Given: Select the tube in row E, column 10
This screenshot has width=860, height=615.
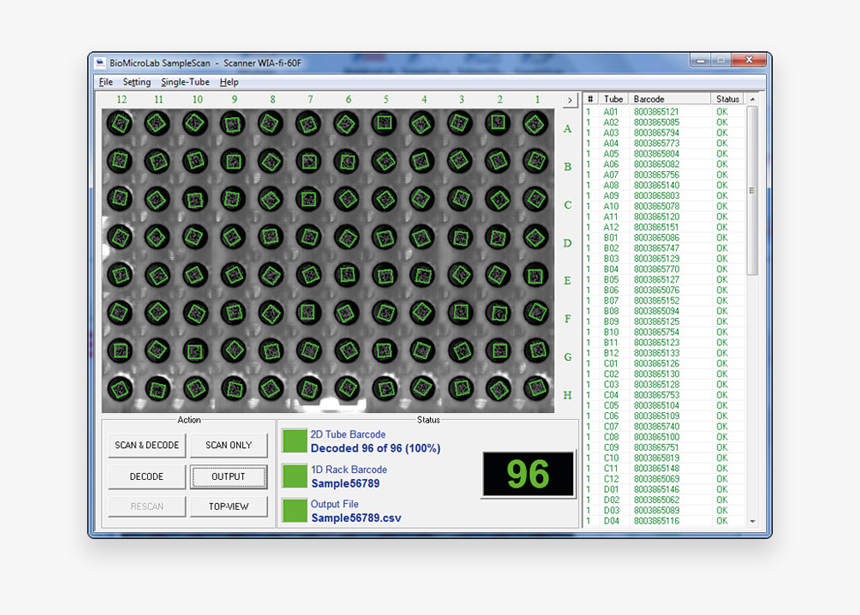Looking at the screenshot, I should [x=195, y=275].
